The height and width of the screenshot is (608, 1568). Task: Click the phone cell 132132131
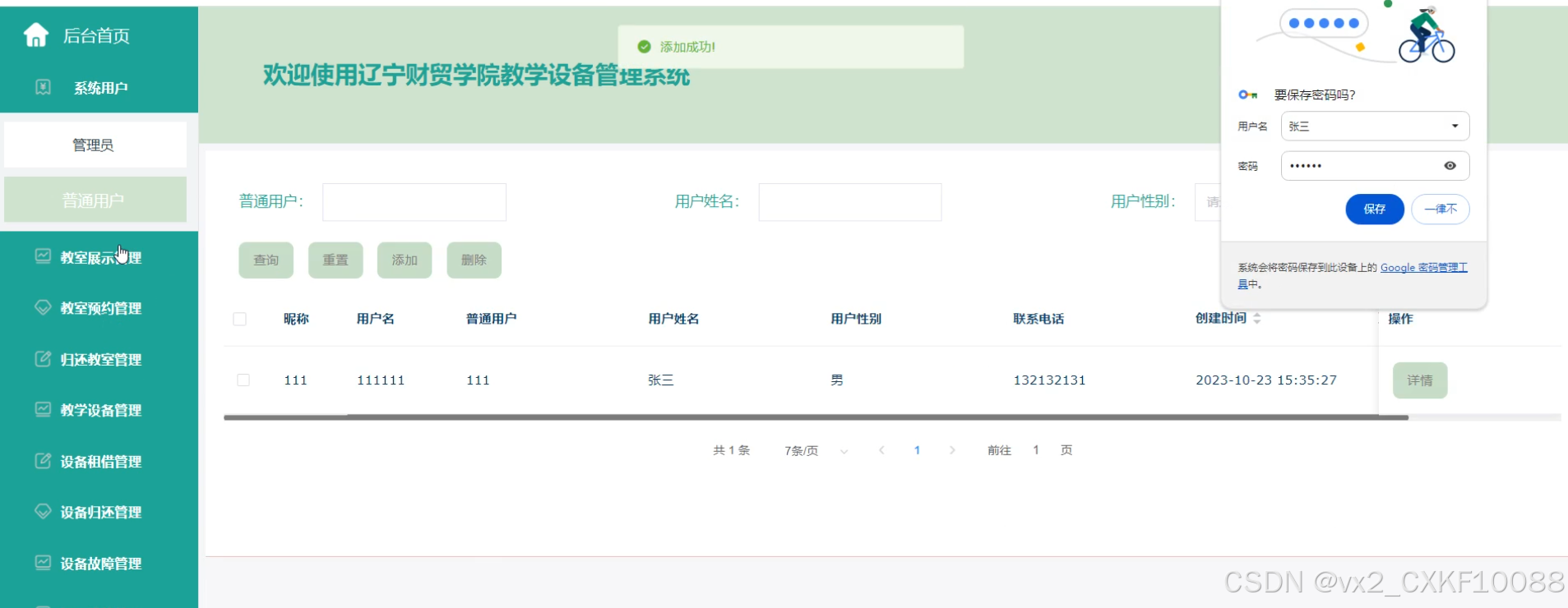(x=1049, y=380)
